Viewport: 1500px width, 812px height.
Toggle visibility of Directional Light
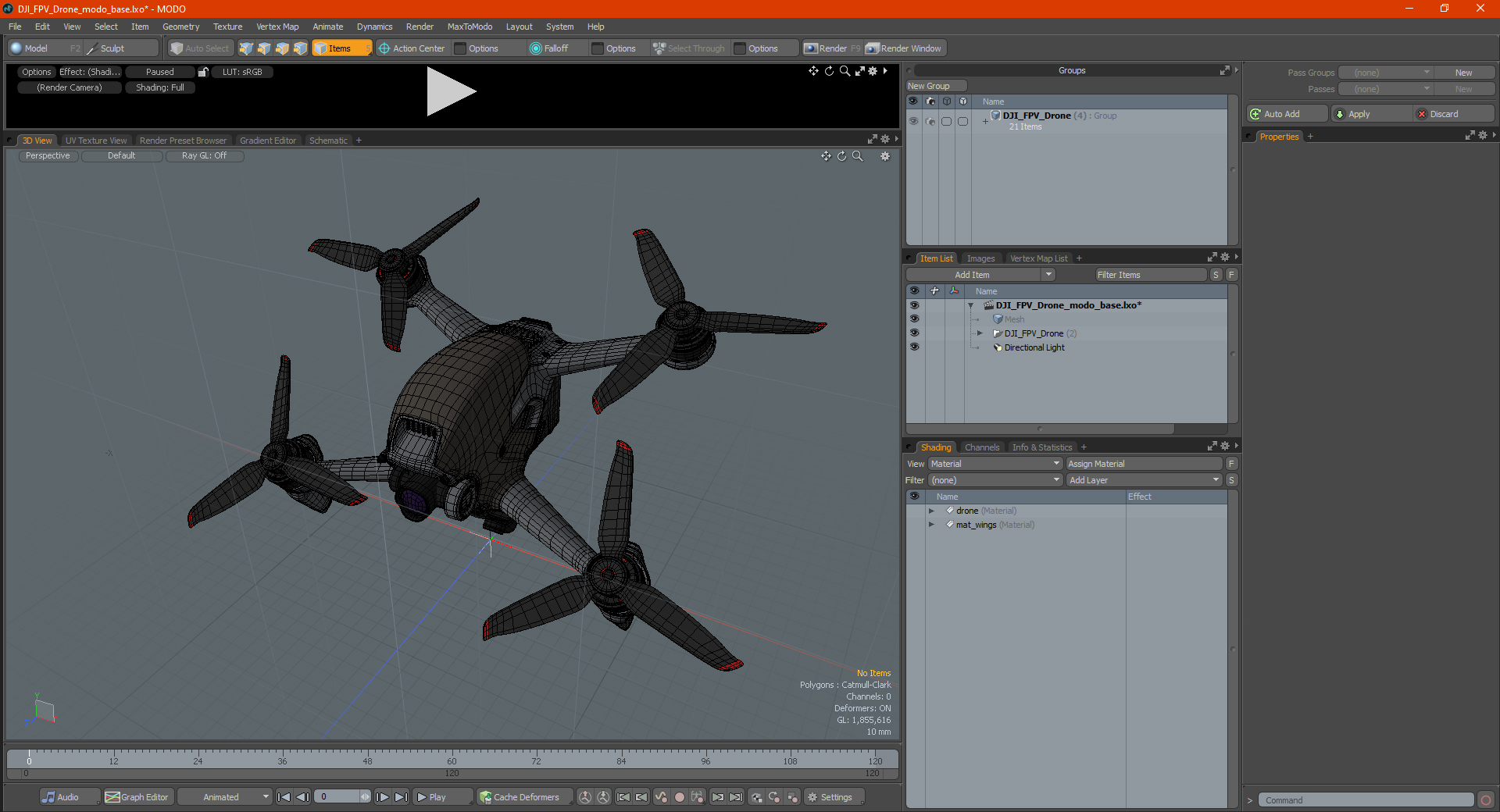tap(914, 347)
